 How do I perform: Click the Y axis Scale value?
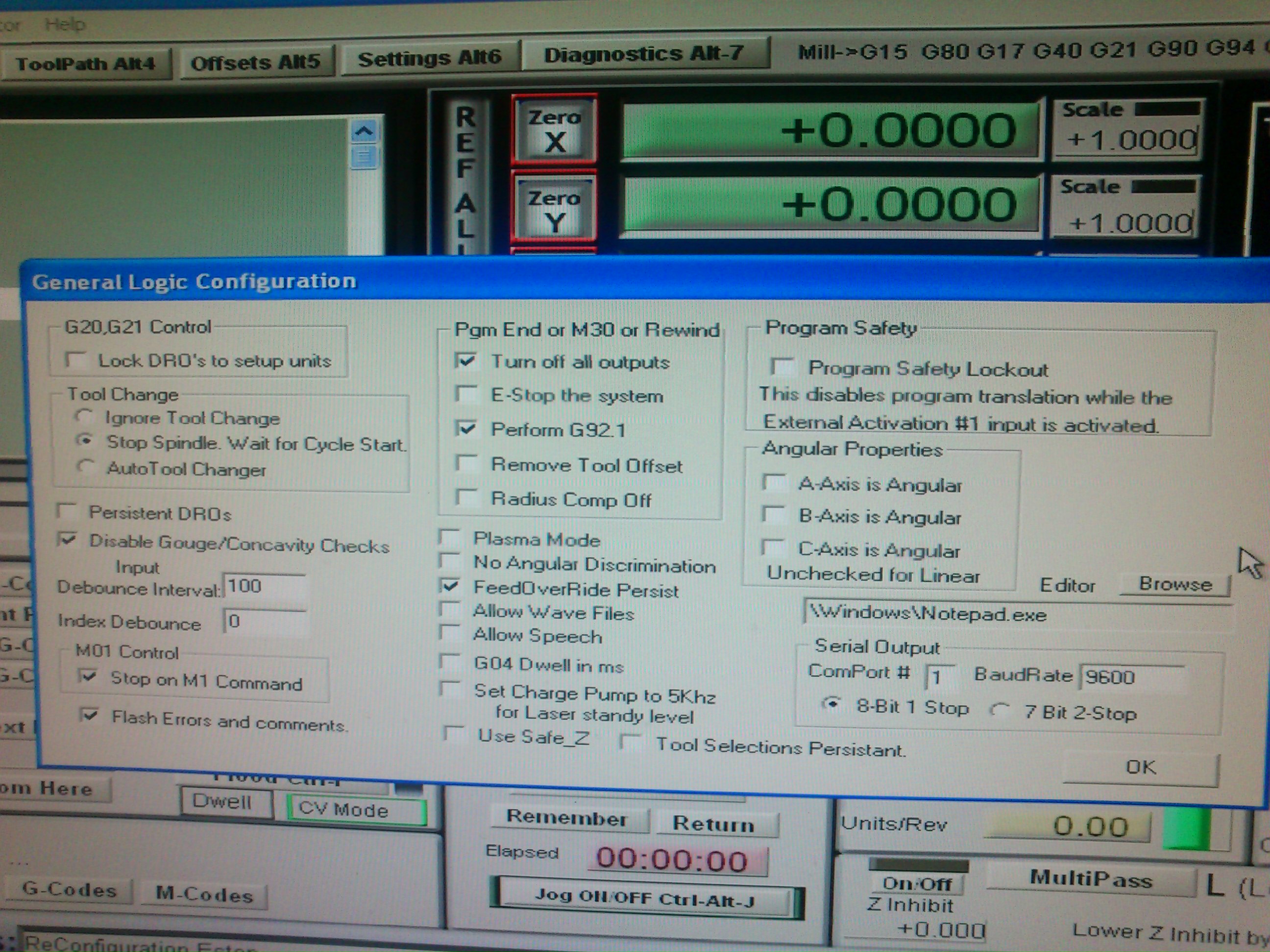[x=1125, y=223]
